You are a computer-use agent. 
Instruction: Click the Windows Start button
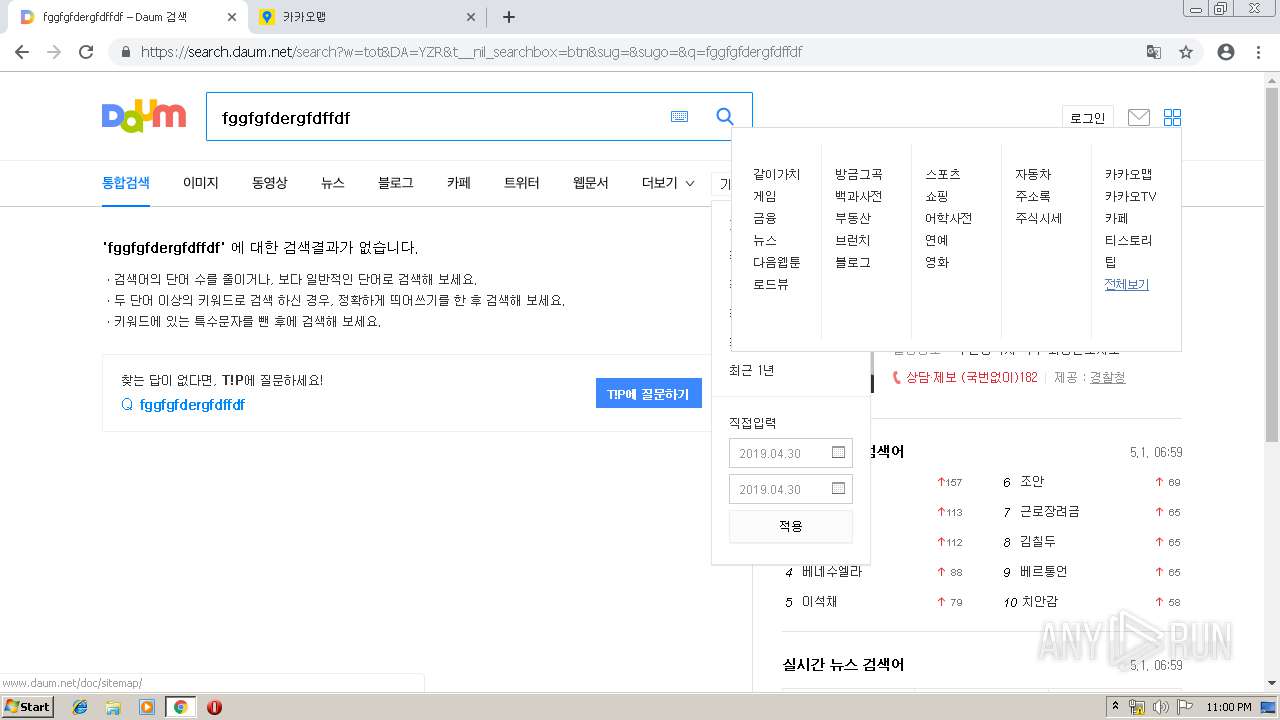click(27, 707)
